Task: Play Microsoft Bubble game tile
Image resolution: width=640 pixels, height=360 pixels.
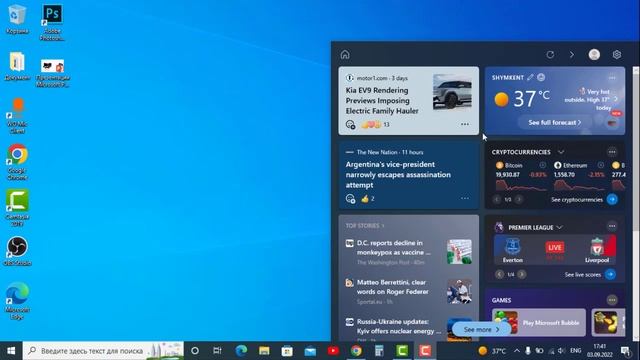Action: 539,322
